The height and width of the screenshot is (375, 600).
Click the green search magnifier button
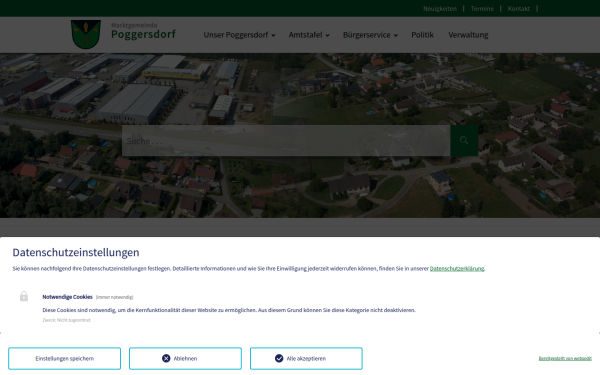464,140
